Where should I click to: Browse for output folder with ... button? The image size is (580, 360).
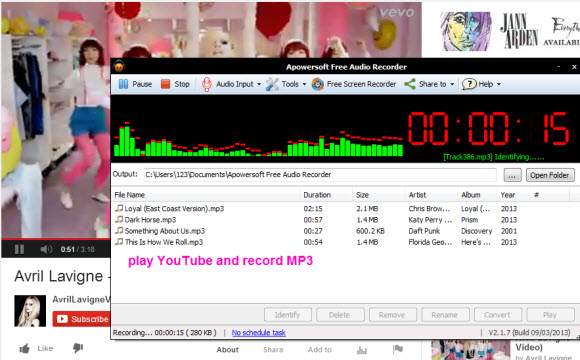click(512, 175)
